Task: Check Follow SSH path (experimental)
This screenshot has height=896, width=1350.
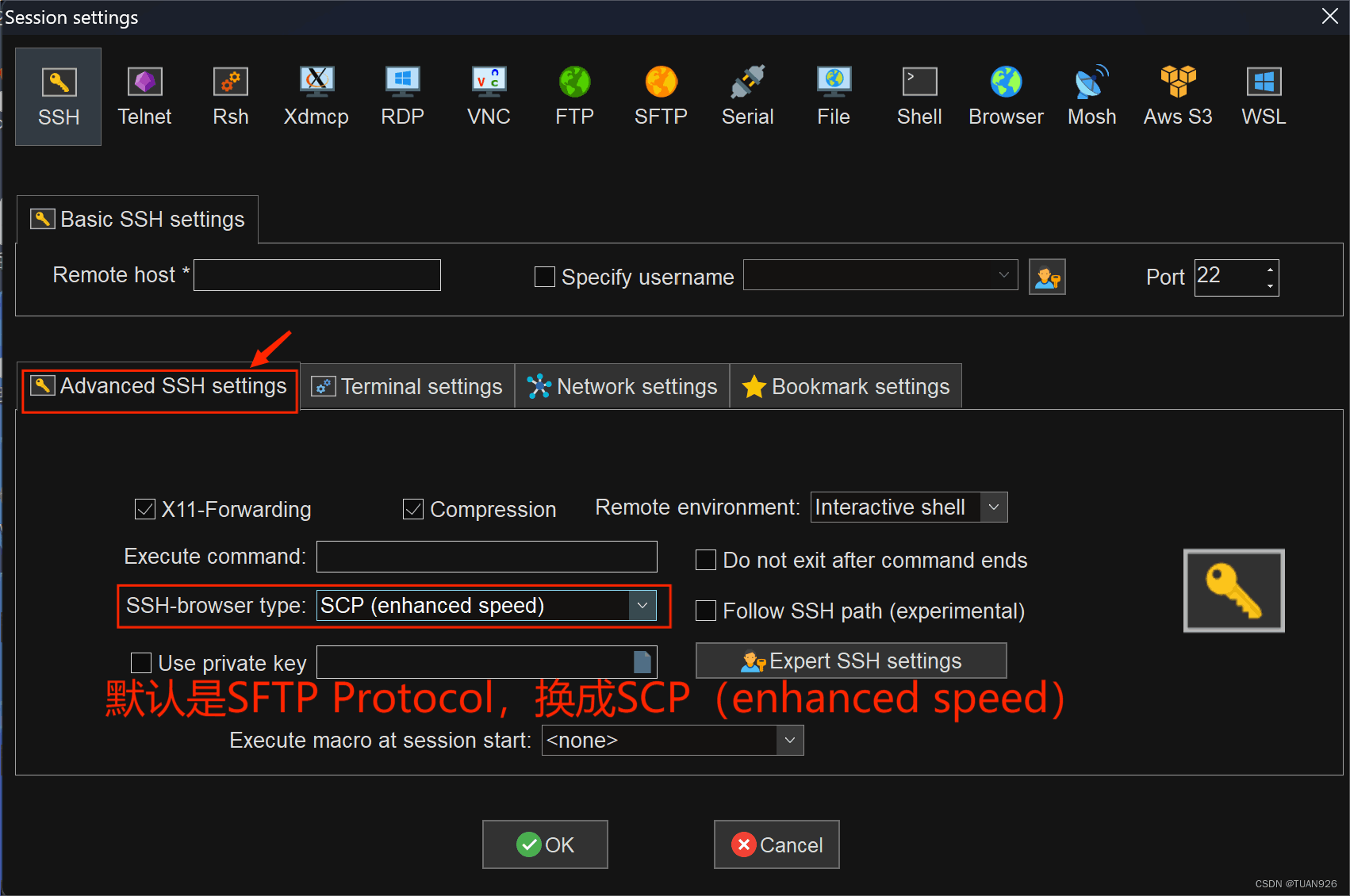Action: point(706,611)
